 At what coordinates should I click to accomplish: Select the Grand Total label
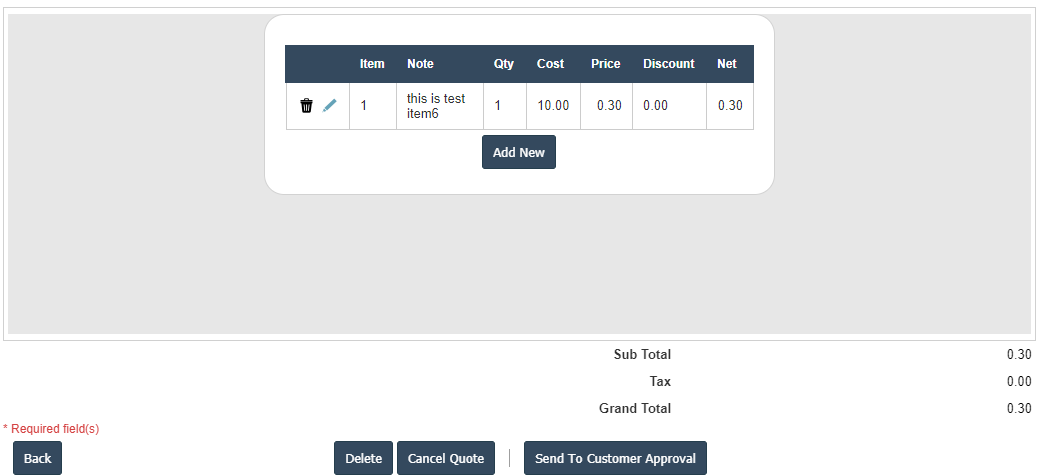click(x=635, y=409)
